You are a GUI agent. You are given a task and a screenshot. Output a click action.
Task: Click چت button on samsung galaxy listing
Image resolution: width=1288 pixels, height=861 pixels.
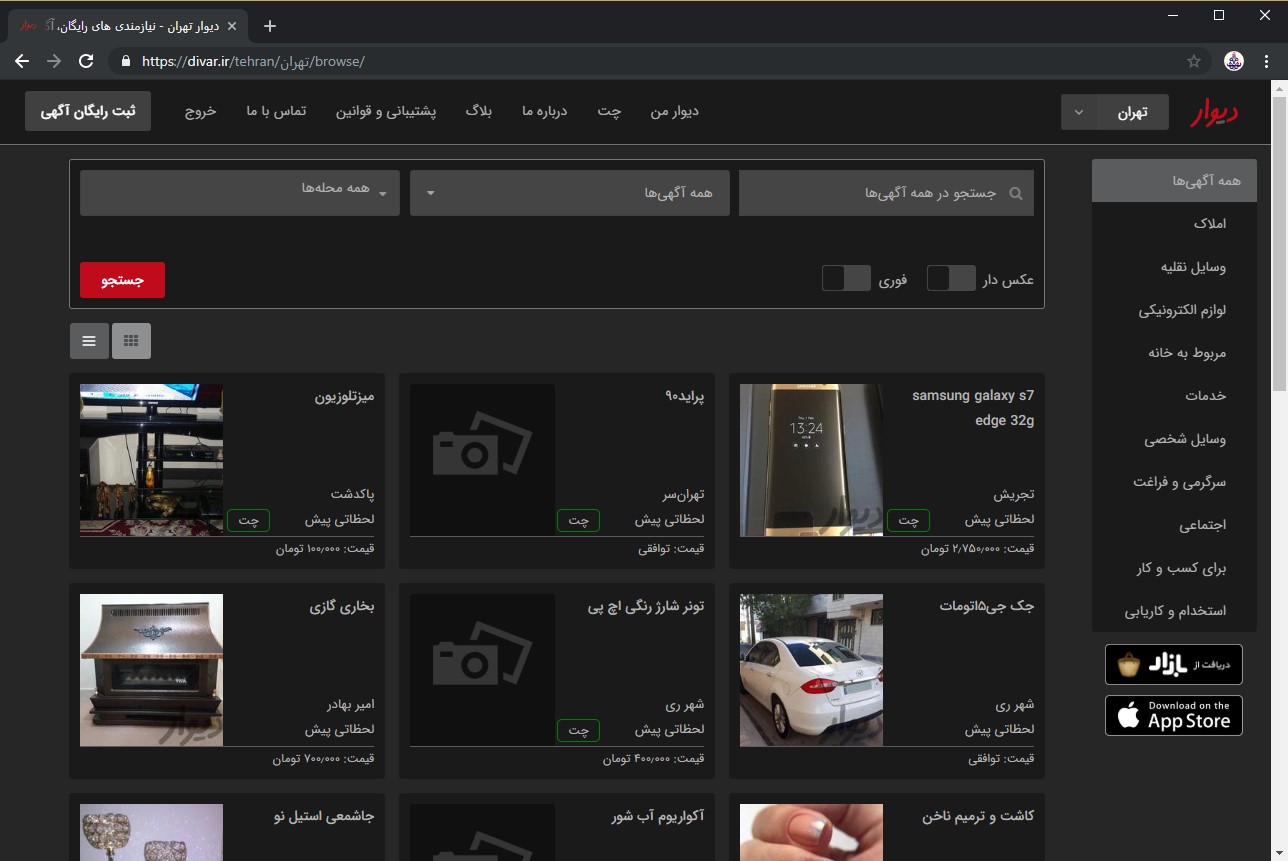point(908,520)
